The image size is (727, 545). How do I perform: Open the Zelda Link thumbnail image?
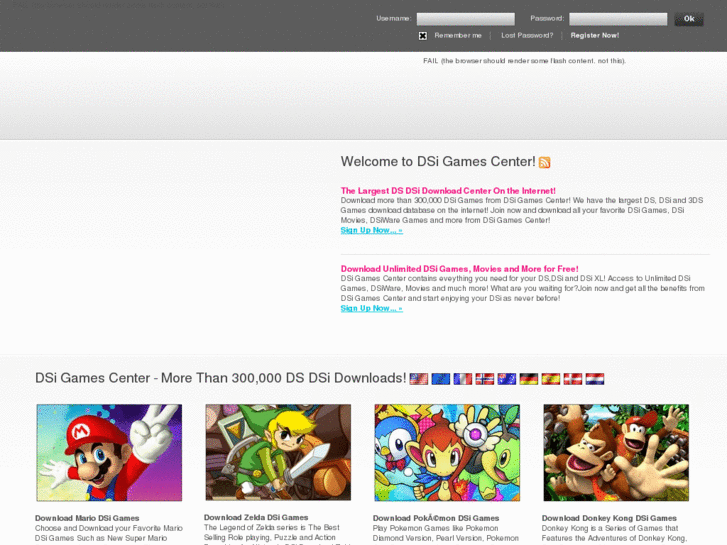tap(278, 452)
